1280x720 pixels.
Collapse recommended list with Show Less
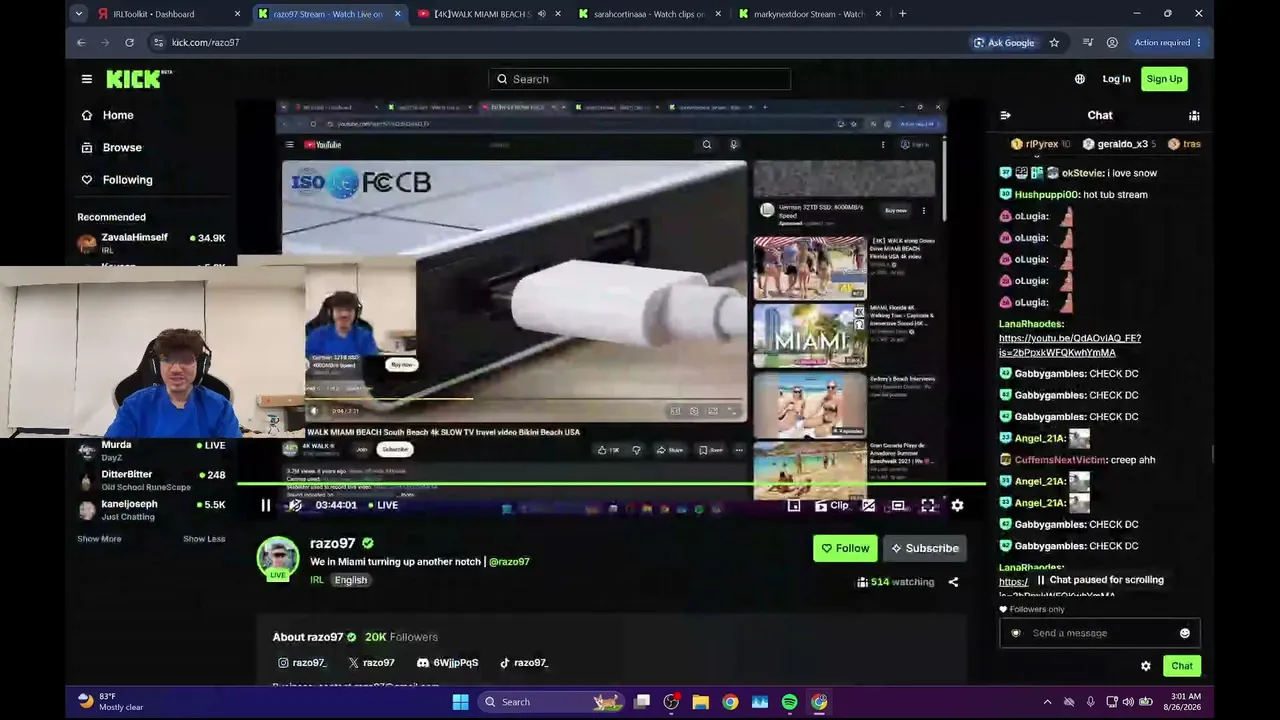click(204, 539)
